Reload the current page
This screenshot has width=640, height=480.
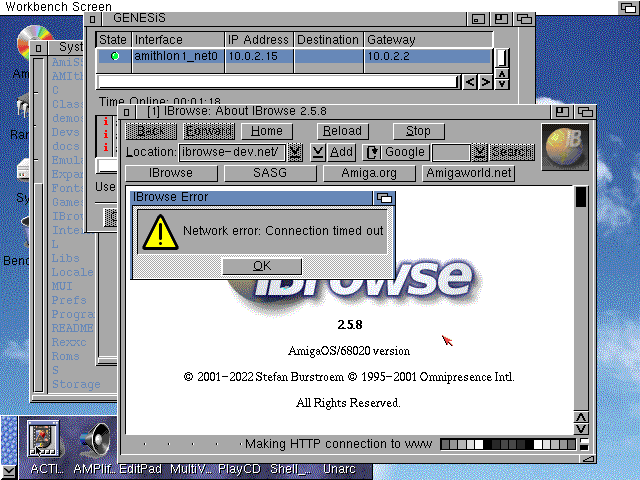pos(342,131)
